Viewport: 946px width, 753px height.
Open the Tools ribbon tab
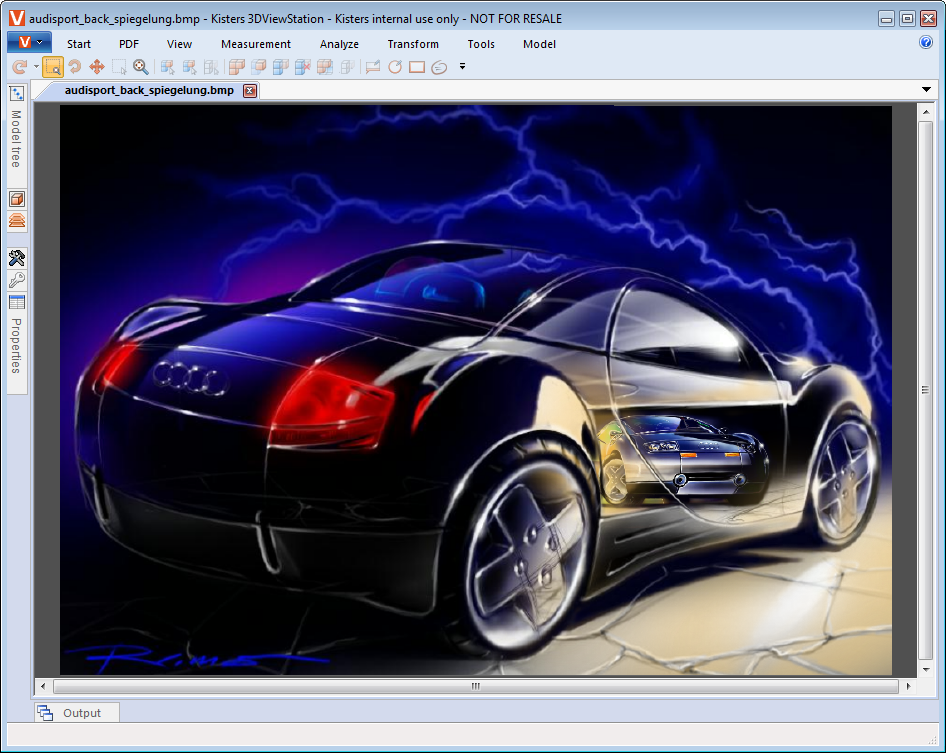[x=481, y=44]
